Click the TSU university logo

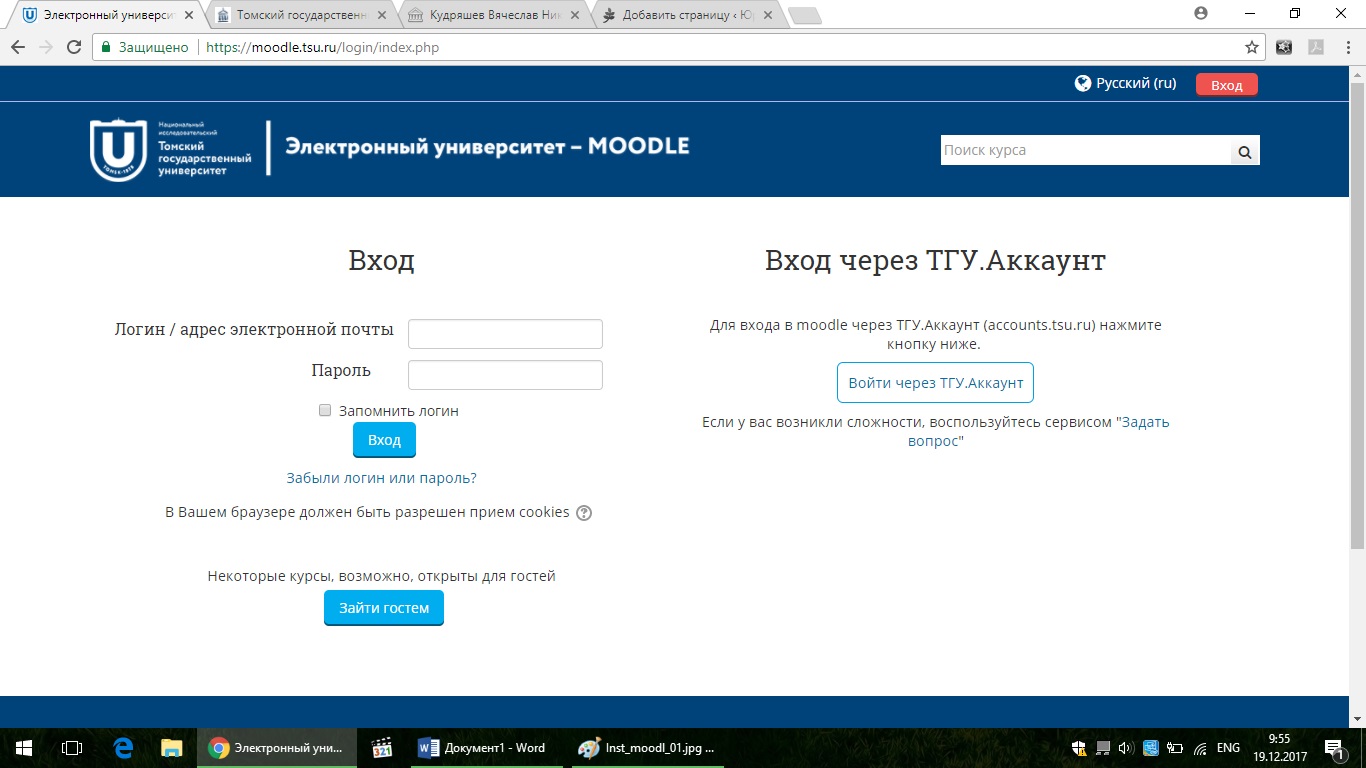tap(171, 150)
